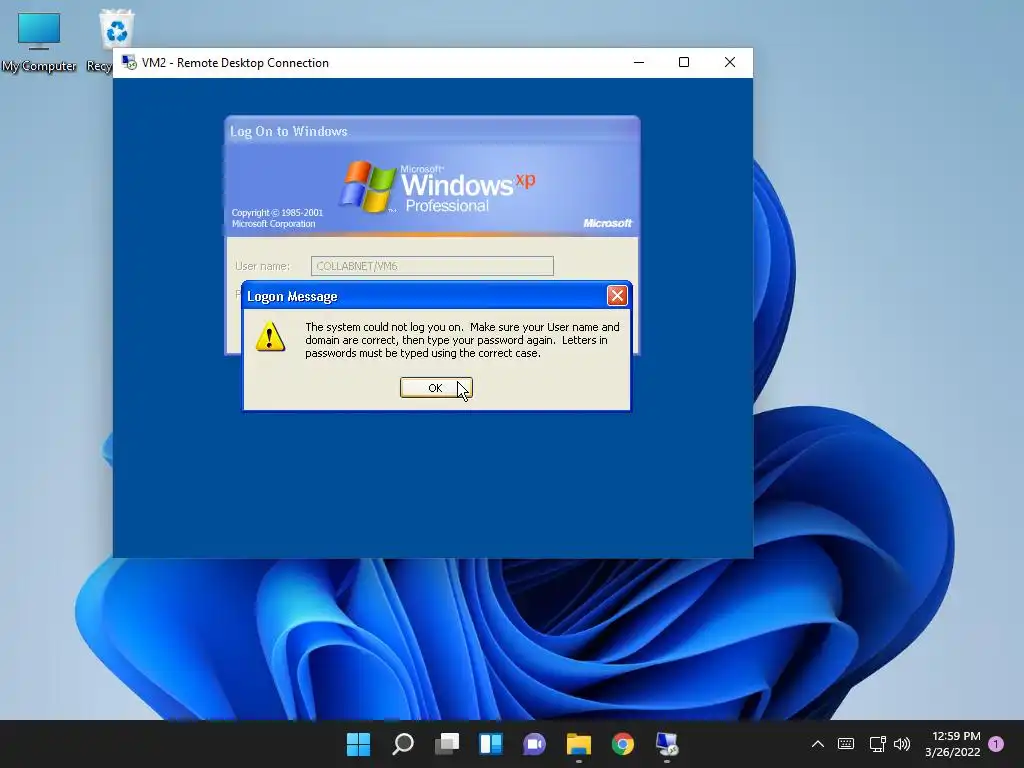Open clock showing 12:59 PM
The image size is (1024, 768).
click(953, 744)
